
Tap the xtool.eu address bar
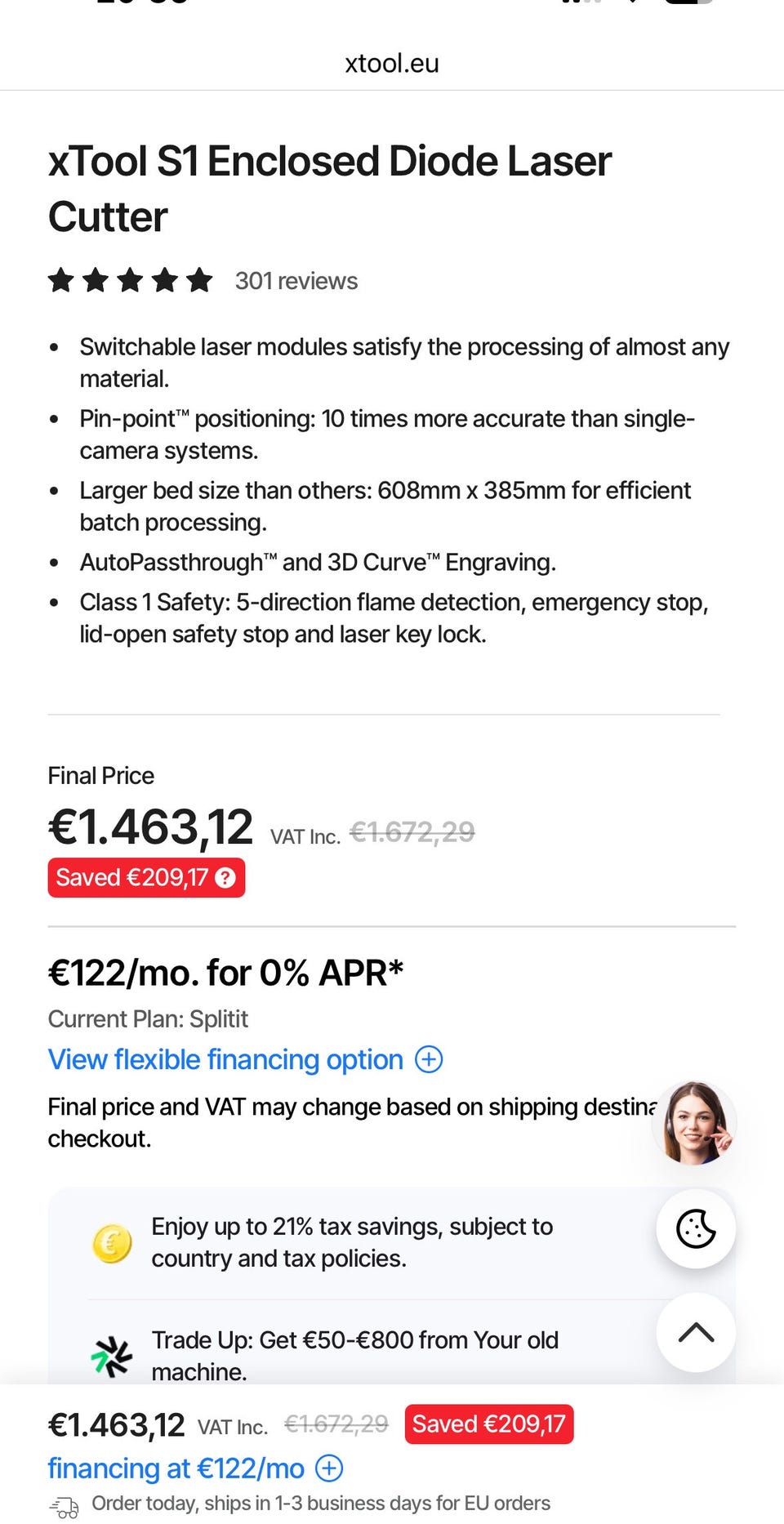click(392, 63)
